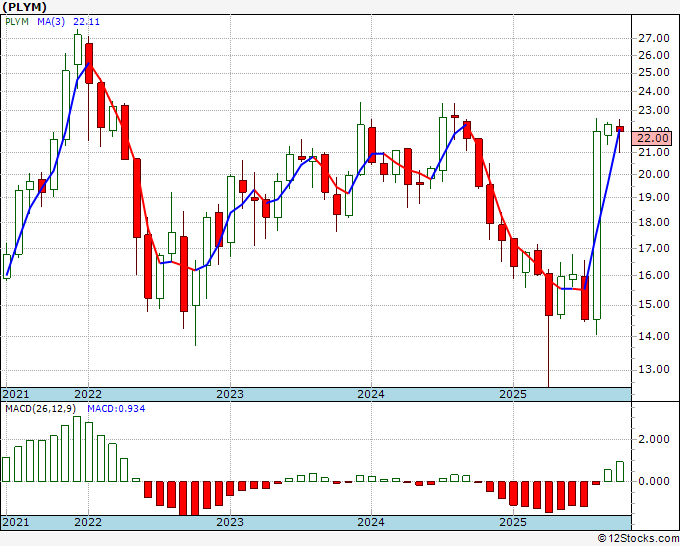The image size is (680, 546).
Task: Click the 25.00 price axis label
Action: pyautogui.click(x=654, y=73)
